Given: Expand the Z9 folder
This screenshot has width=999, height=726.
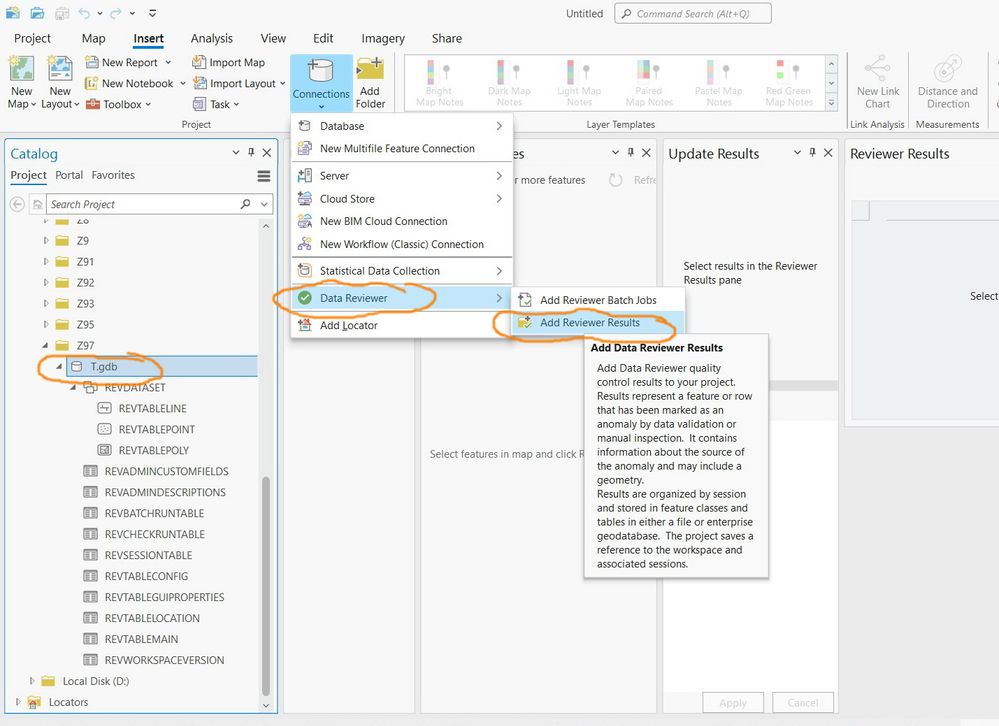Looking at the screenshot, I should pos(46,241).
